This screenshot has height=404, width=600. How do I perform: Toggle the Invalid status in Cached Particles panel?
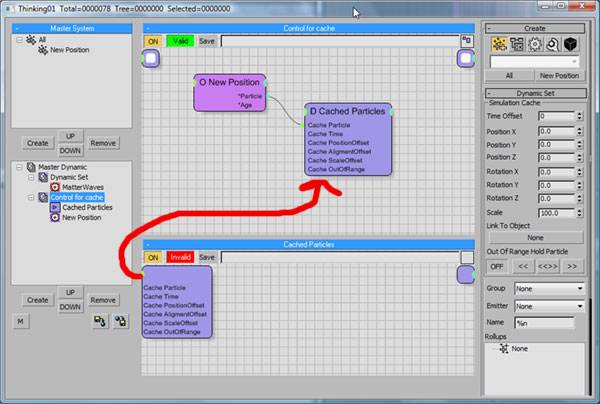[x=180, y=257]
